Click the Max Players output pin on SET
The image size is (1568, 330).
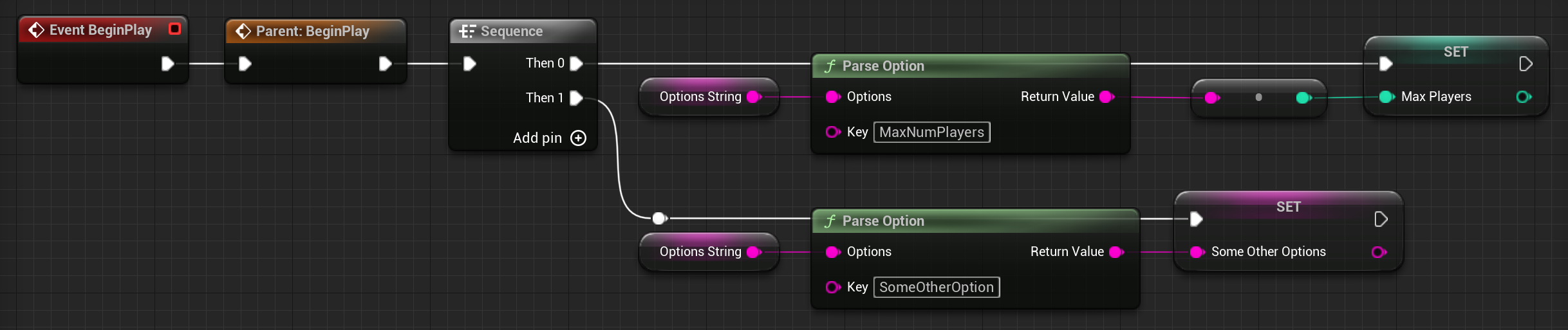1524,97
